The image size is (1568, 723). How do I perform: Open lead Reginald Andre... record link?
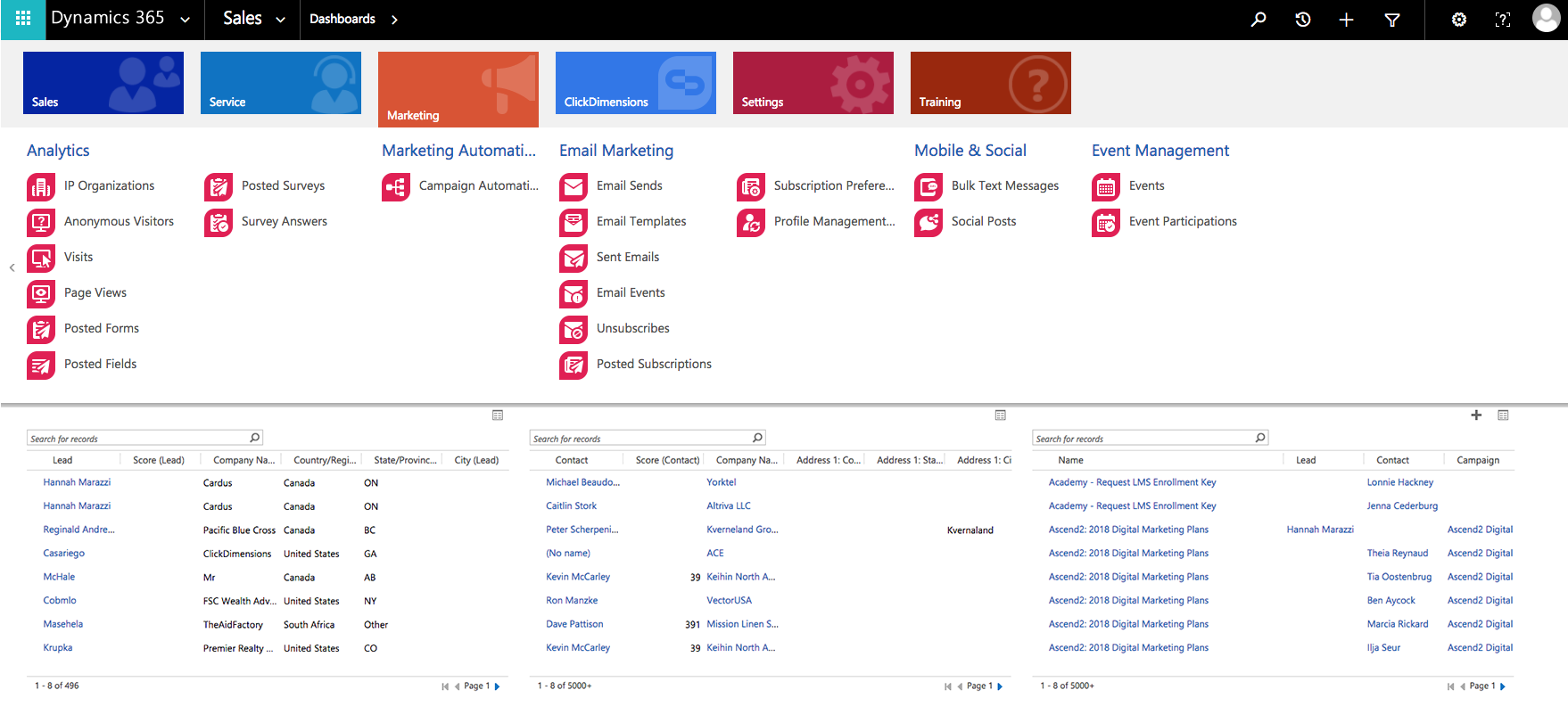tap(78, 530)
